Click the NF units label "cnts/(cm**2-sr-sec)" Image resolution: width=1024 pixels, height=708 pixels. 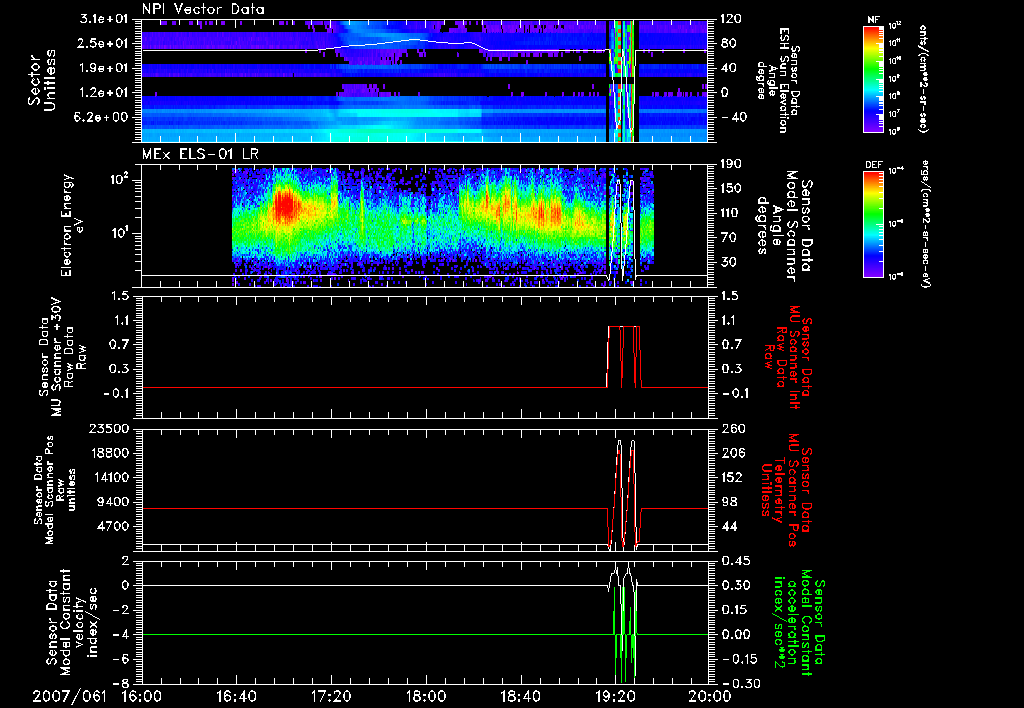[x=923, y=79]
